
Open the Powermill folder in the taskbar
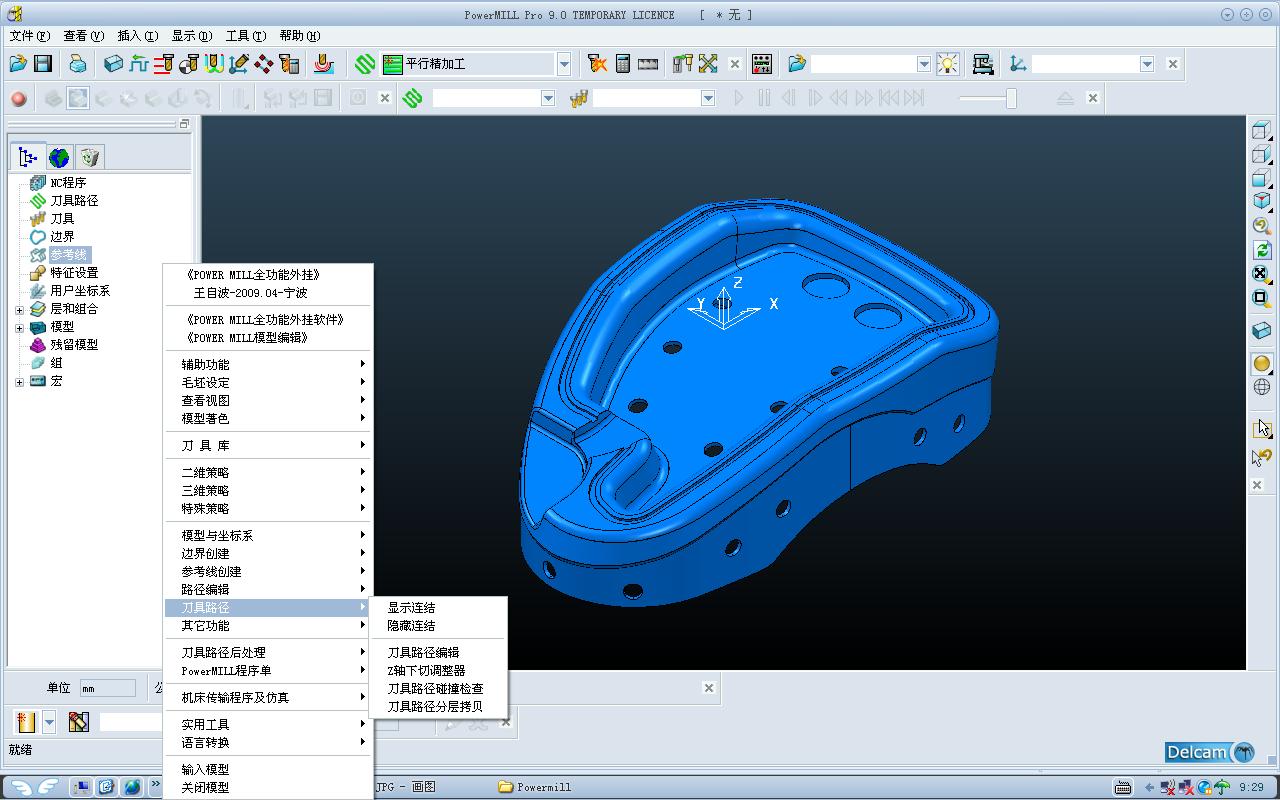click(x=535, y=787)
